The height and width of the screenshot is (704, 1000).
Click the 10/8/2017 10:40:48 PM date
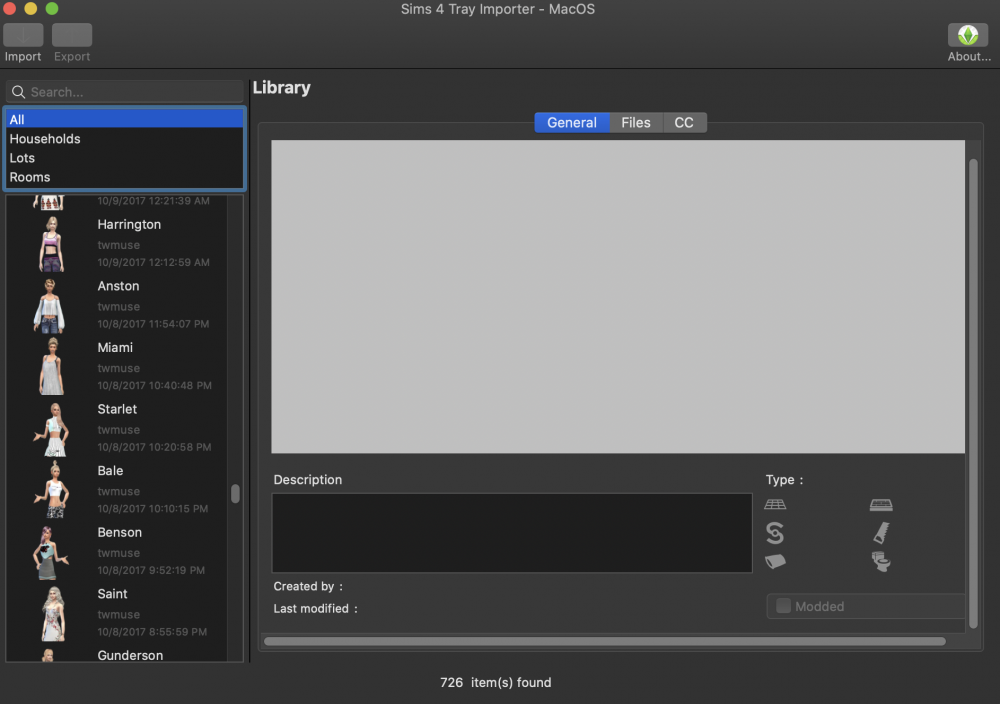tap(154, 385)
